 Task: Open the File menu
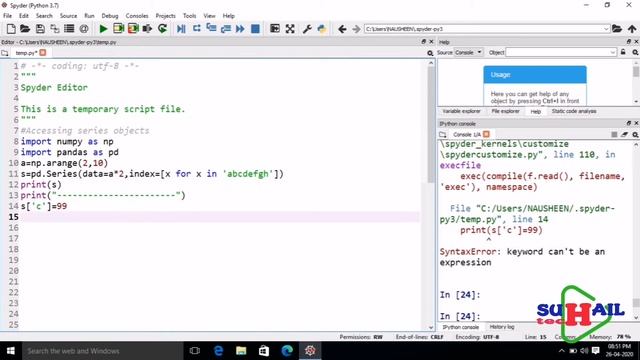(x=7, y=16)
